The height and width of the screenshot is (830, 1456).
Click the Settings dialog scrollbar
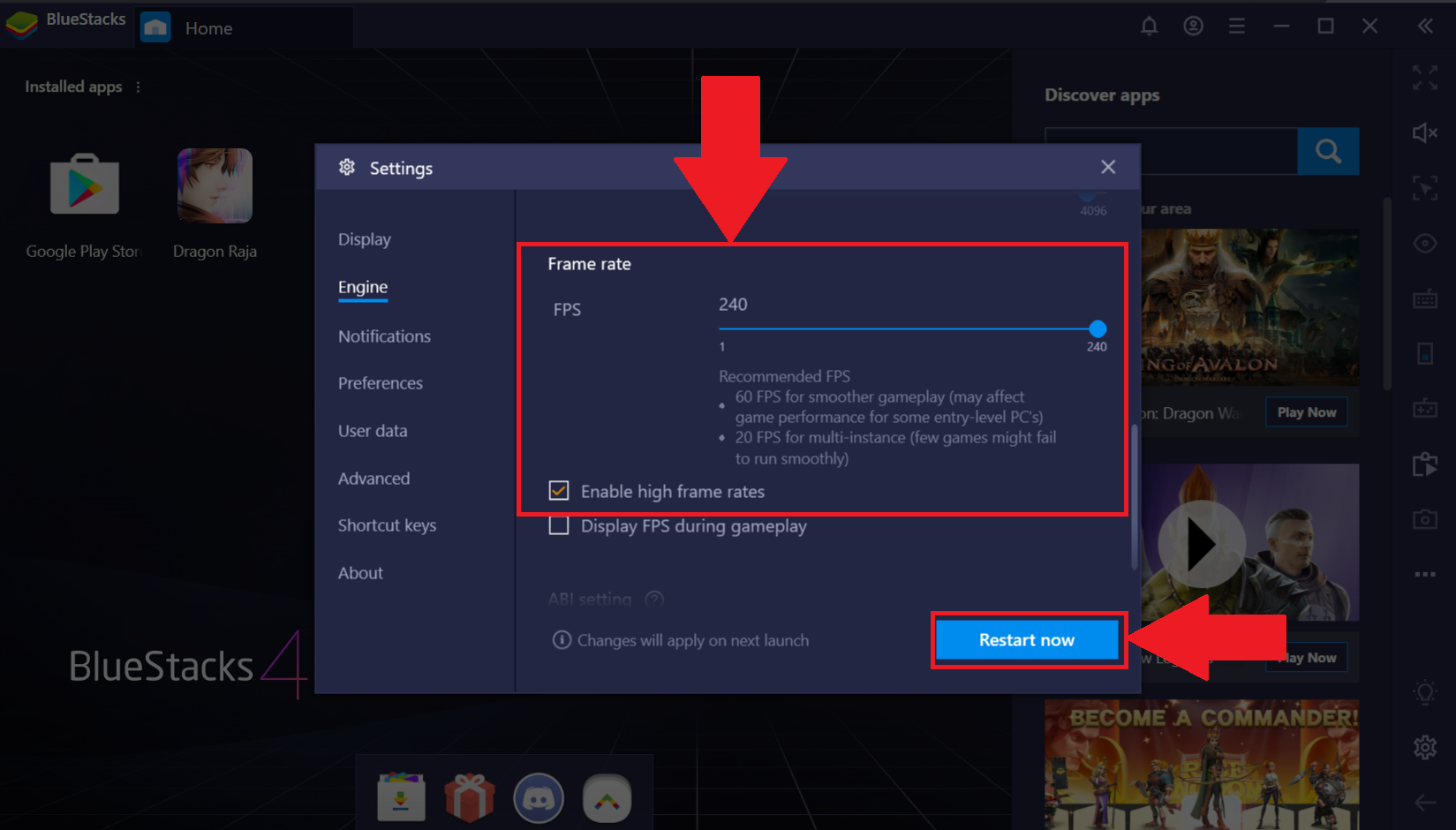point(1135,497)
